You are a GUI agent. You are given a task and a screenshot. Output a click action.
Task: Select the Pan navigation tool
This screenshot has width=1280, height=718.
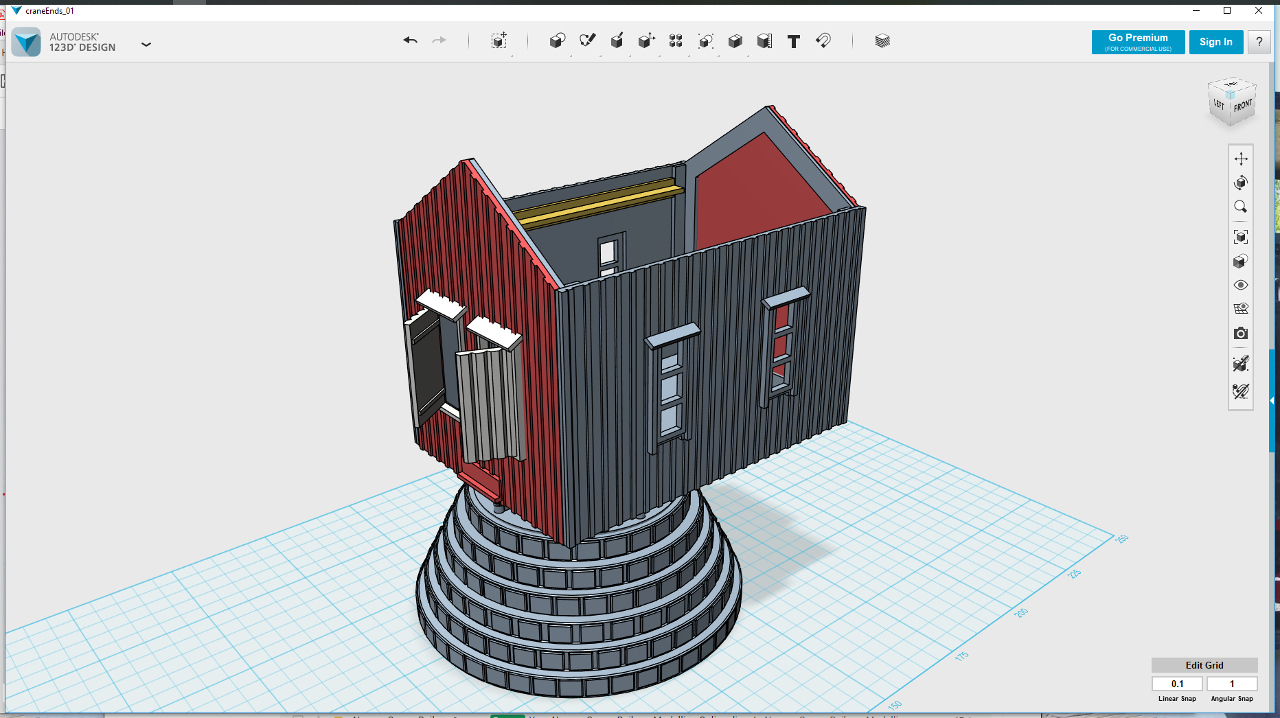[x=1241, y=159]
